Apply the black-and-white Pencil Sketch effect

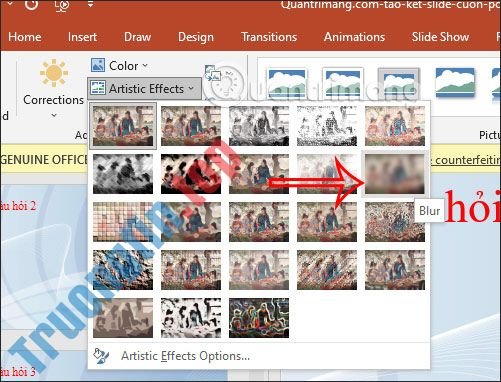pos(327,126)
